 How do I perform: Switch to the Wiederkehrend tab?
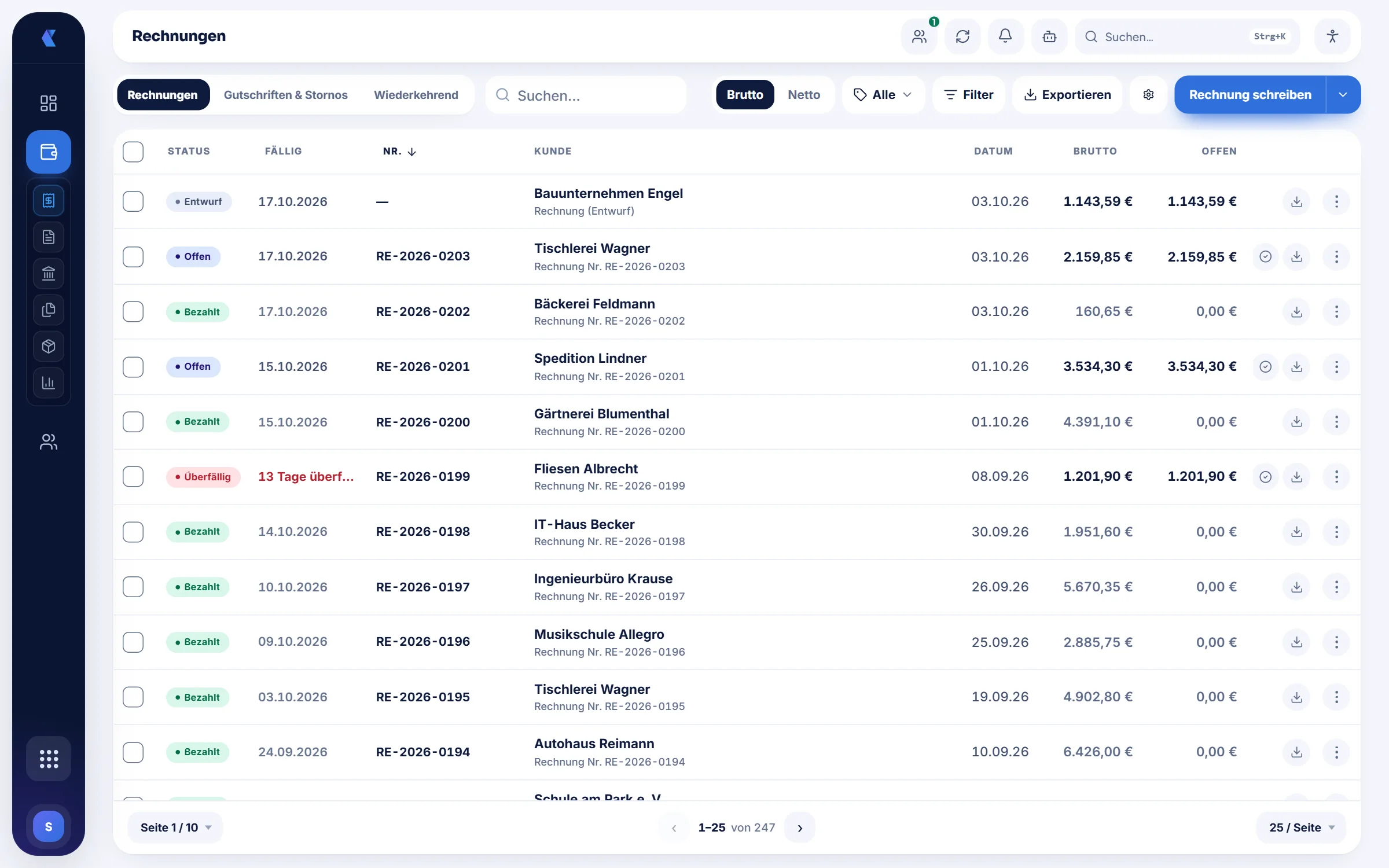pos(416,95)
